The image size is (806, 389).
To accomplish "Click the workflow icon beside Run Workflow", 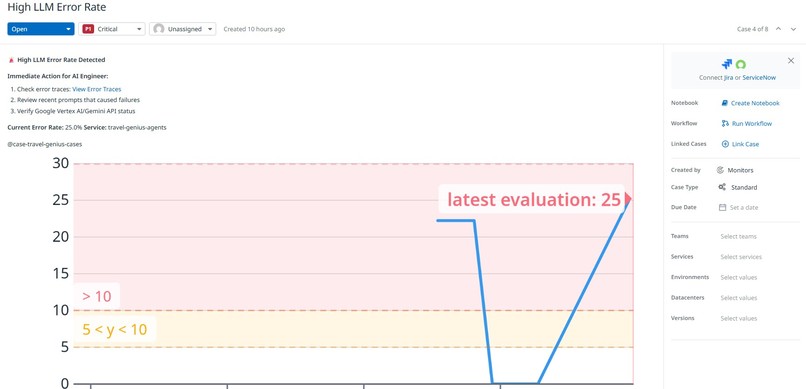I will click(x=725, y=124).
